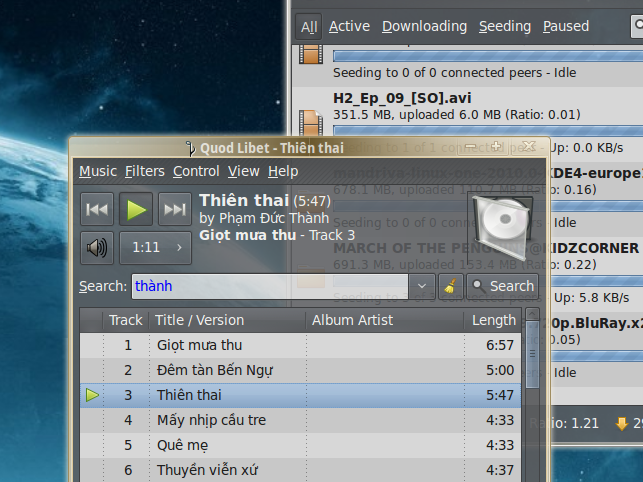Minimize the Quod Libet window
The width and height of the screenshot is (643, 482).
[471, 146]
